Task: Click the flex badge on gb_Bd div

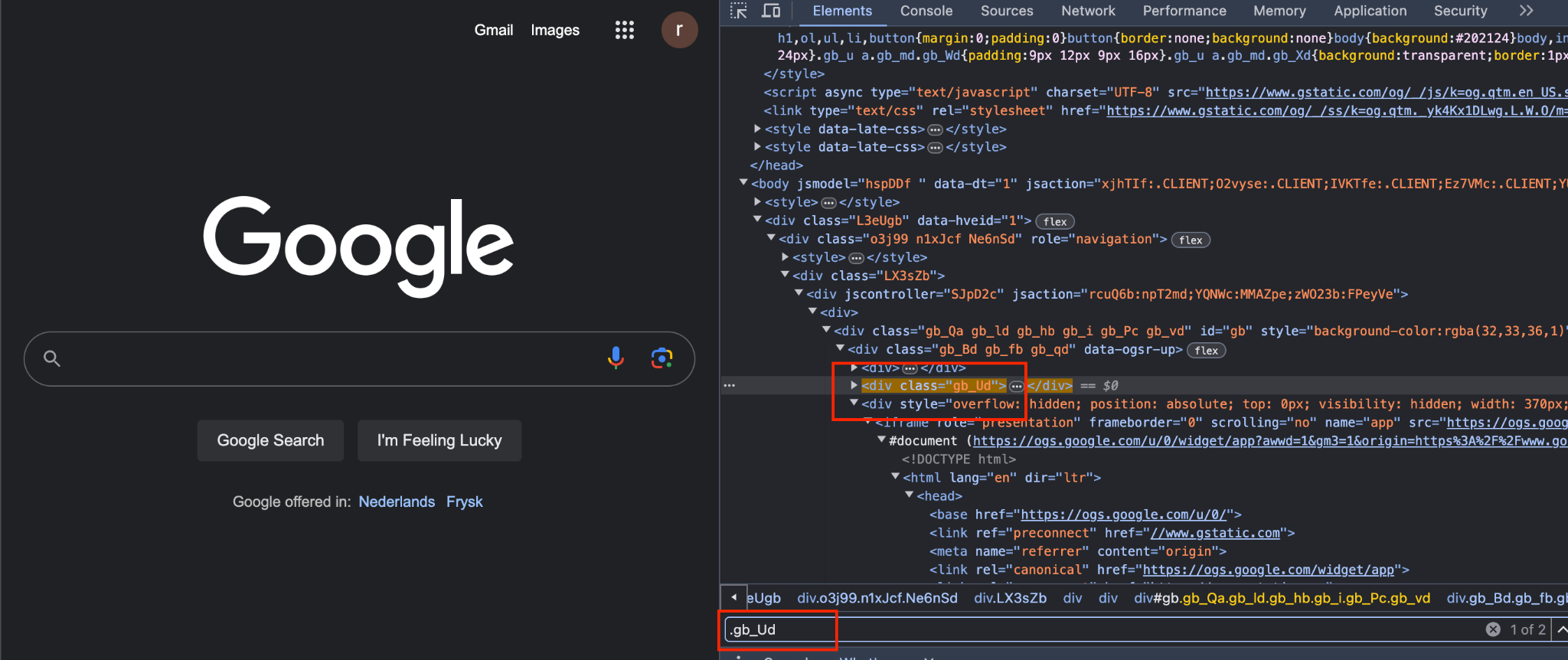Action: (1206, 351)
